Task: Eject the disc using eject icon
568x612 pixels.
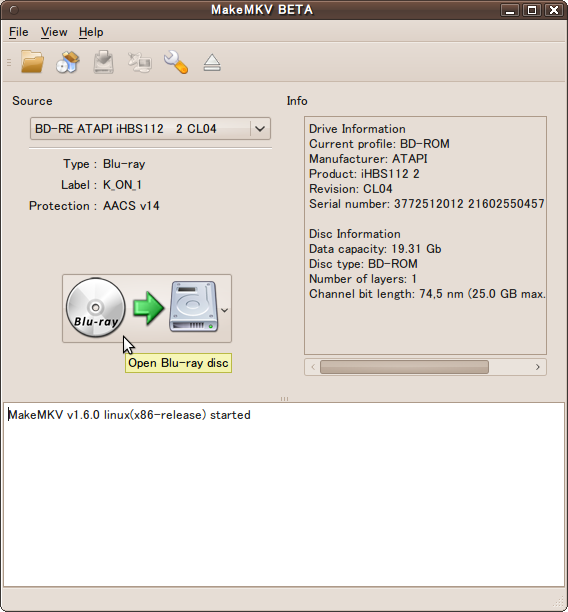Action: (x=212, y=63)
